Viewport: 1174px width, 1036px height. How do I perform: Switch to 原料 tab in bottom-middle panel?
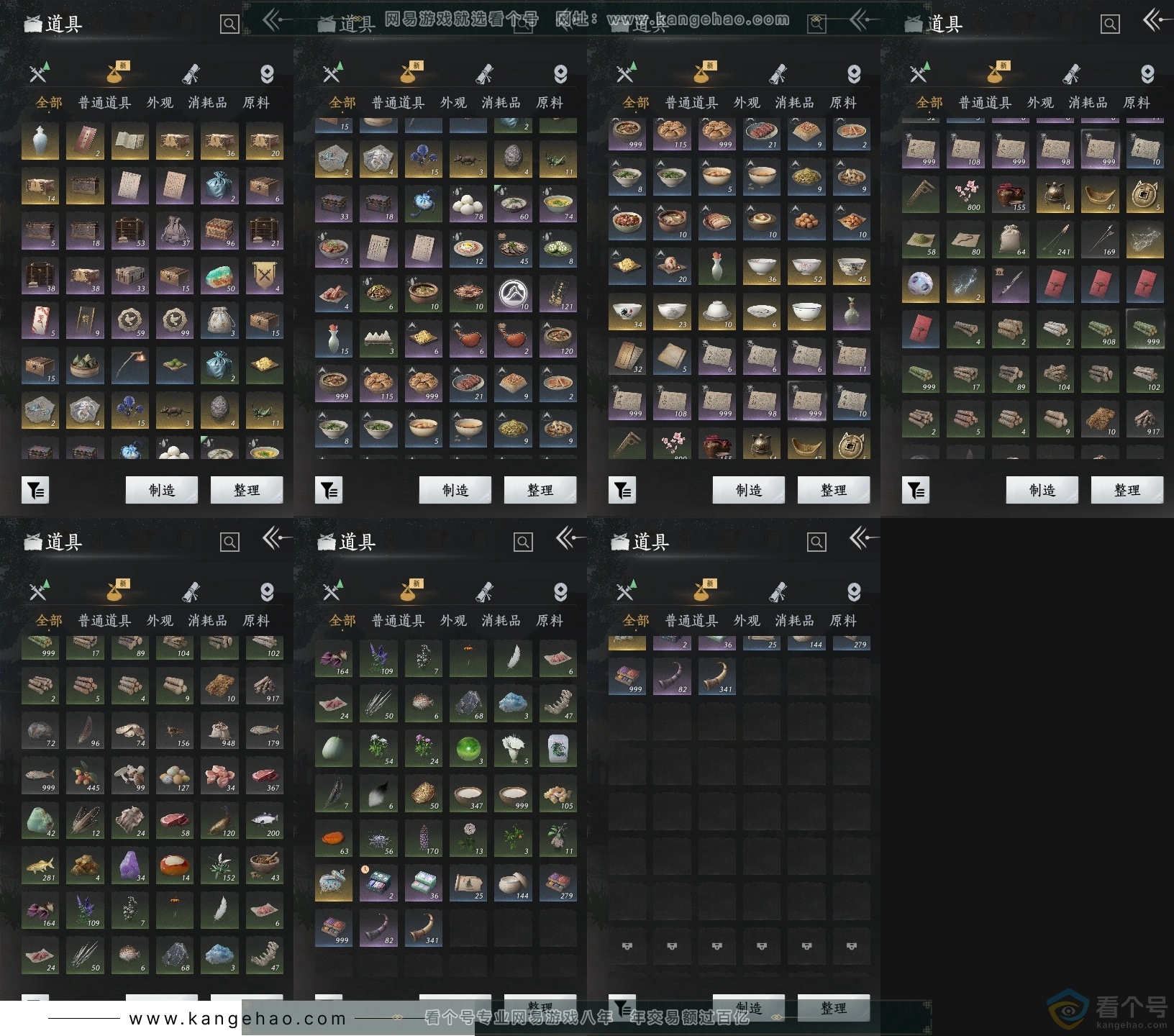pyautogui.click(x=550, y=621)
